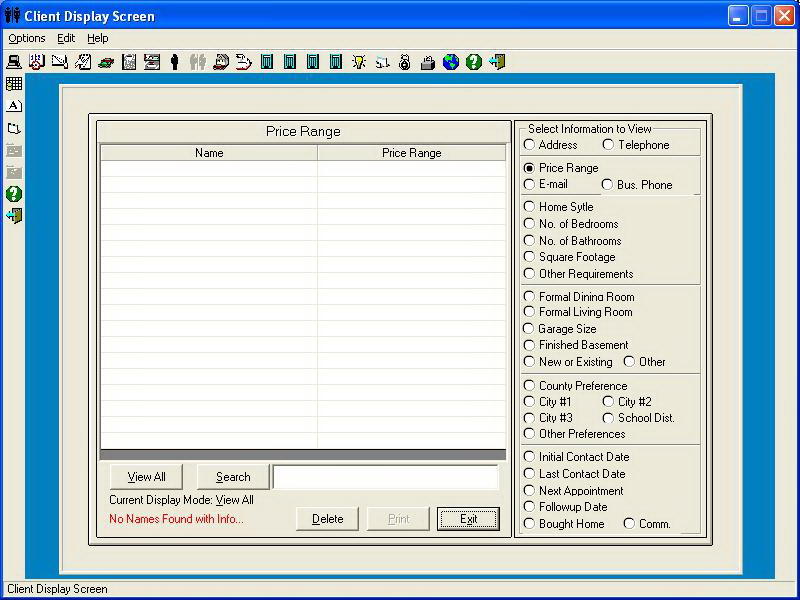Click the grid icon in the left sidebar
Viewport: 800px width, 600px height.
[14, 84]
